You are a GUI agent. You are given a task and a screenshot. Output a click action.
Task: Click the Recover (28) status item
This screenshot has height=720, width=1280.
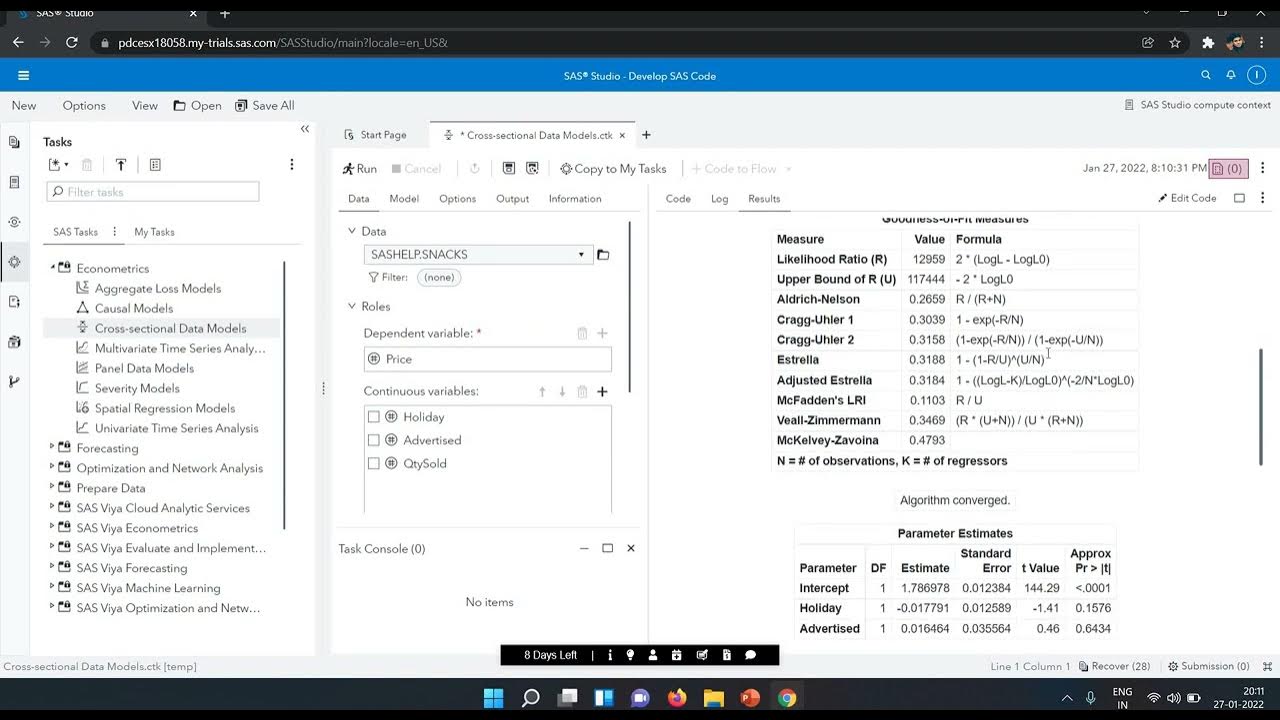(x=1113, y=666)
